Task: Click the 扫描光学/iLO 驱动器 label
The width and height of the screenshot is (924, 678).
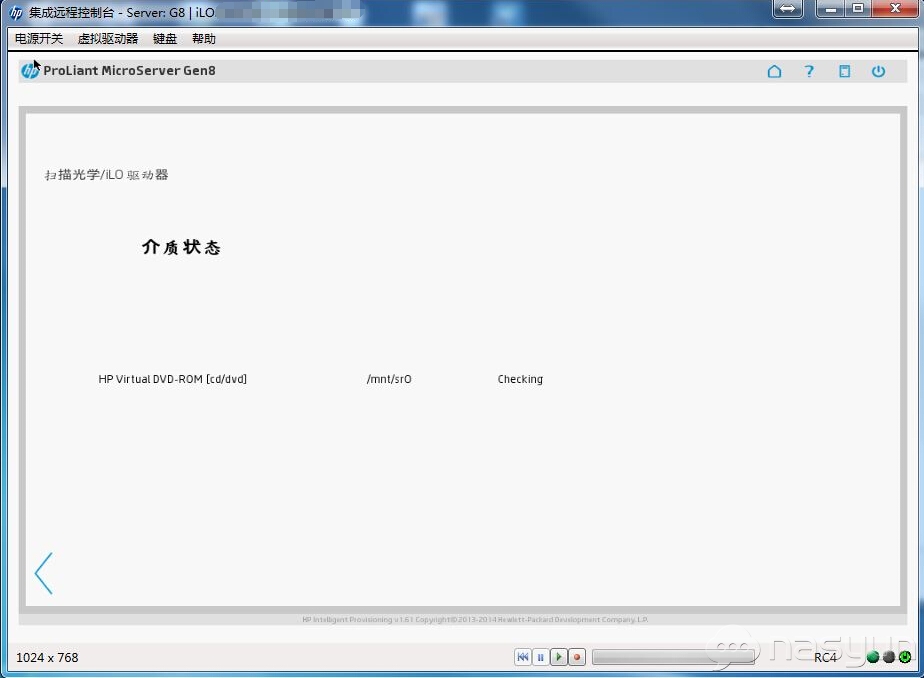Action: (107, 174)
